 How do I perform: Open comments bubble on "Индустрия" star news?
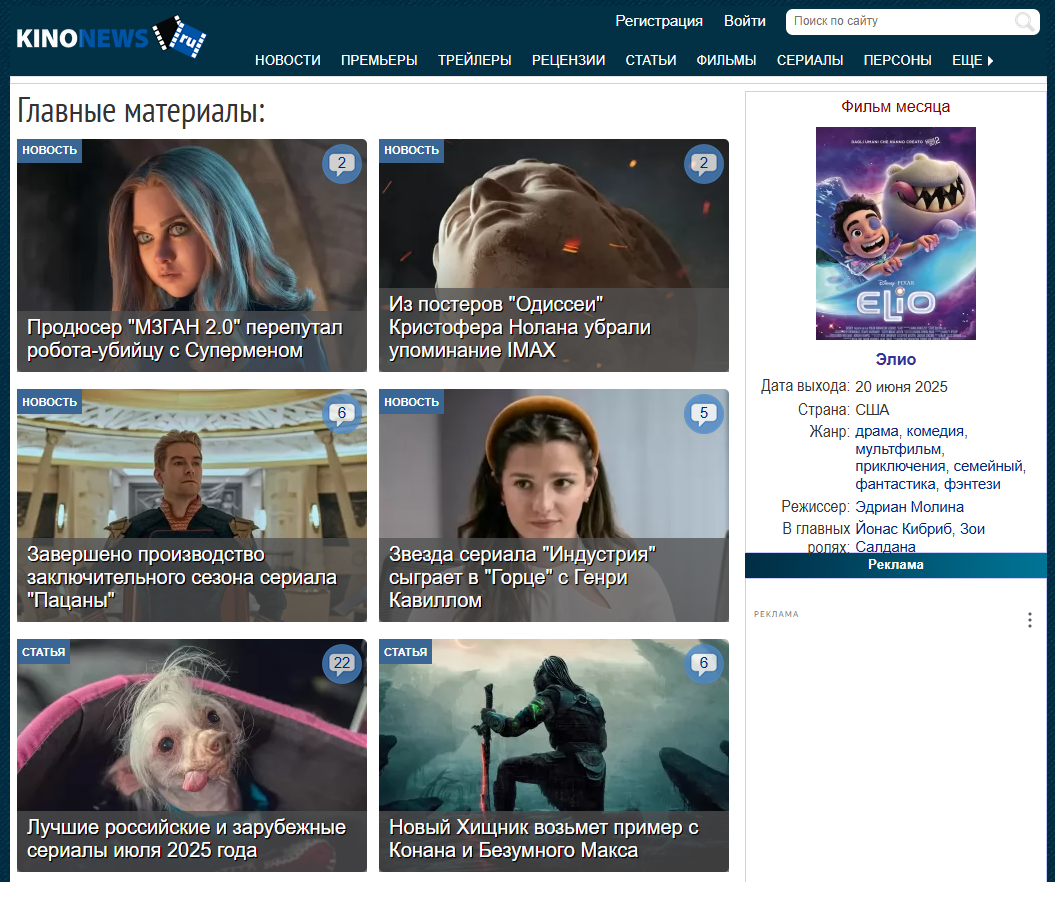704,414
